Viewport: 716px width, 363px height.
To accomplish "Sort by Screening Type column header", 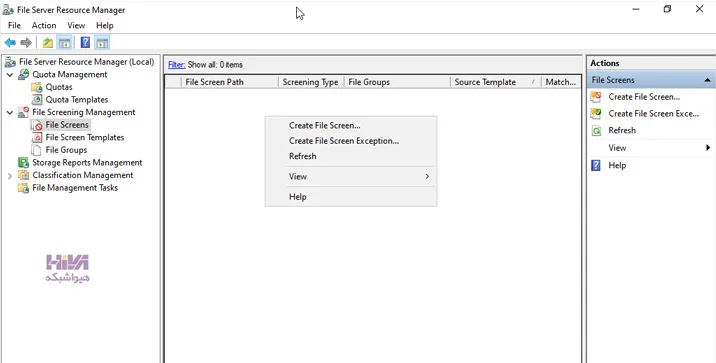I will (x=311, y=82).
